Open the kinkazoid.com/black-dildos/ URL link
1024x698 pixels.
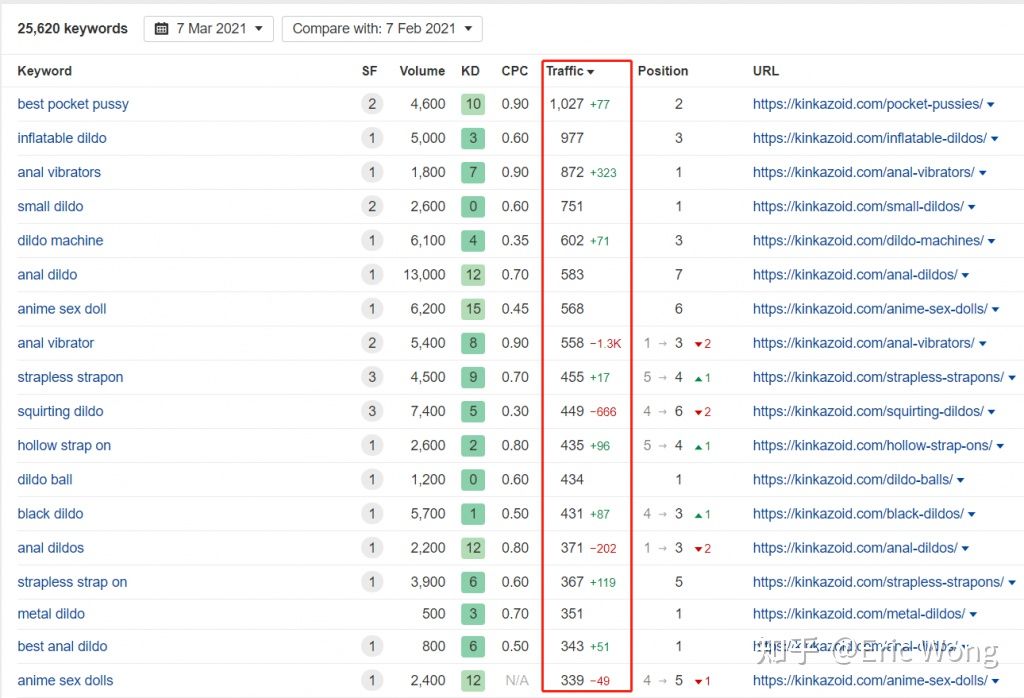[x=858, y=514]
